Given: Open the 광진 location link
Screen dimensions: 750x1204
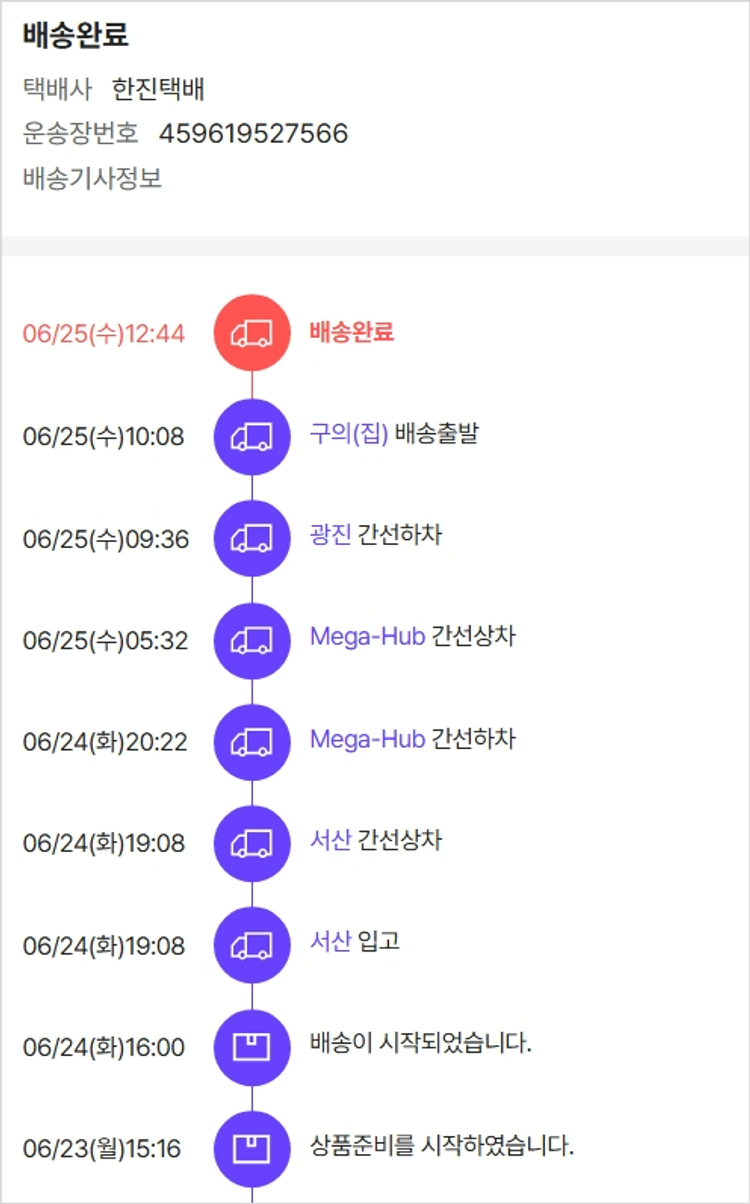Looking at the screenshot, I should [330, 535].
